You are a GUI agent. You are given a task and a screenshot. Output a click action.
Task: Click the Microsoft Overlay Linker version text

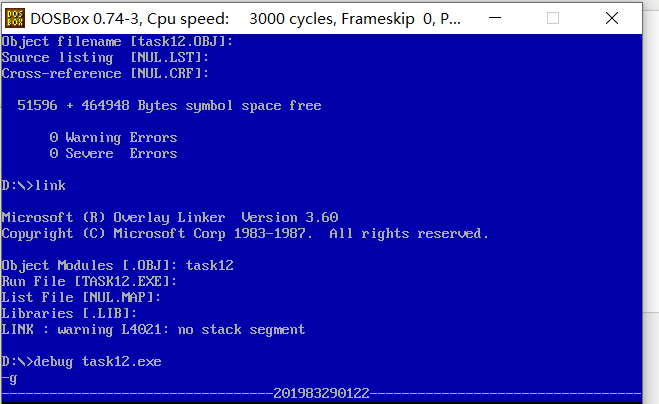(x=170, y=218)
